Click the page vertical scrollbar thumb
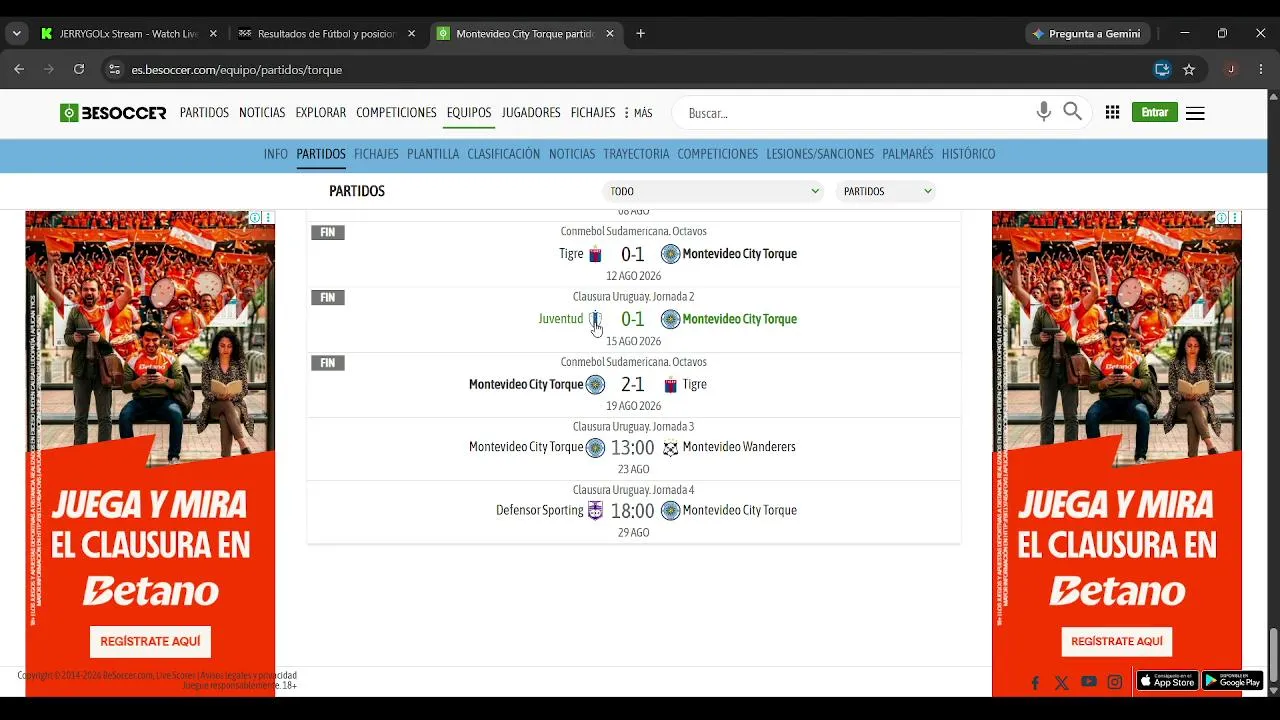This screenshot has width=1280, height=720. point(1273,655)
